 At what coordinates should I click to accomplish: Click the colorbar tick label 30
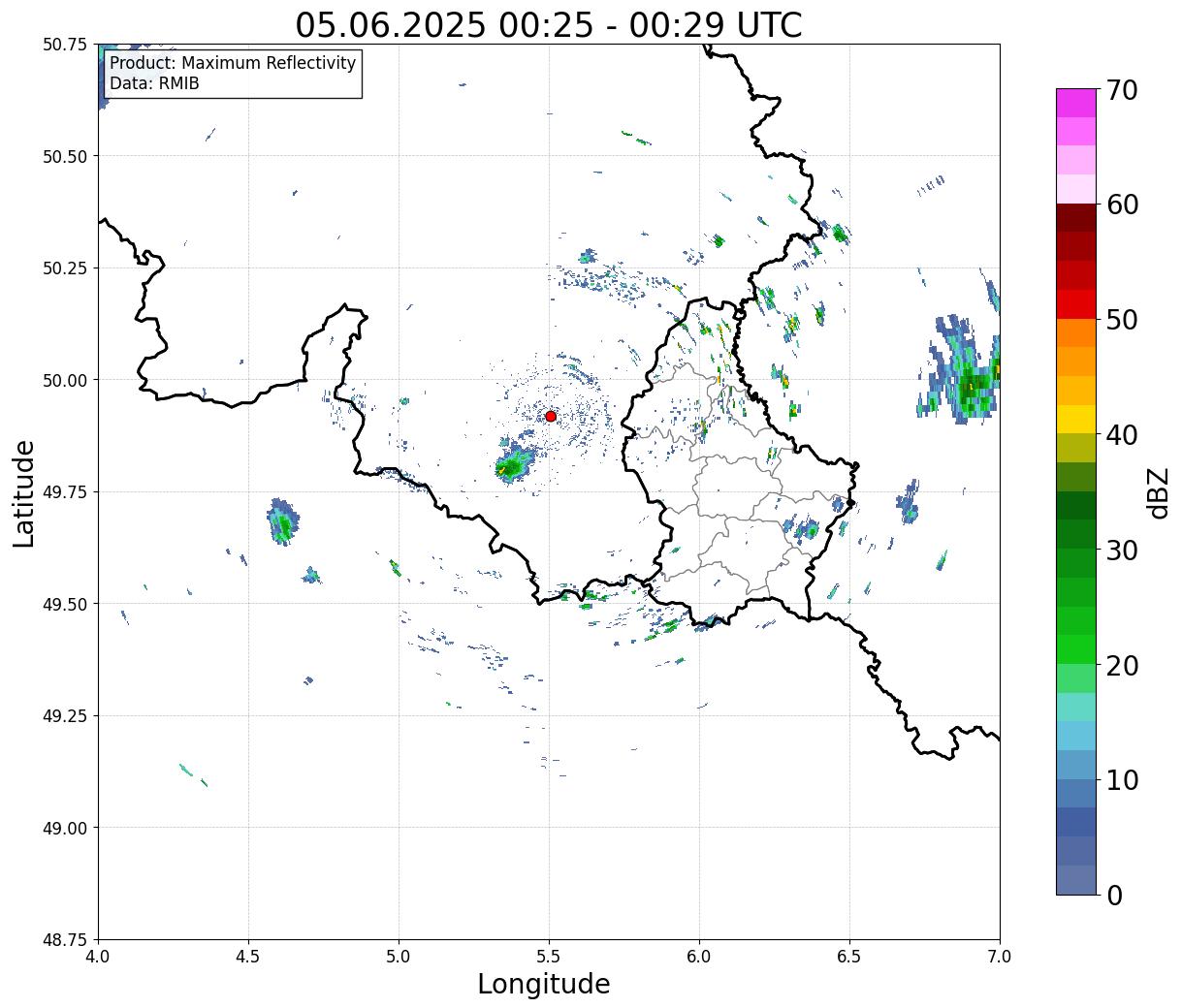(1122, 551)
